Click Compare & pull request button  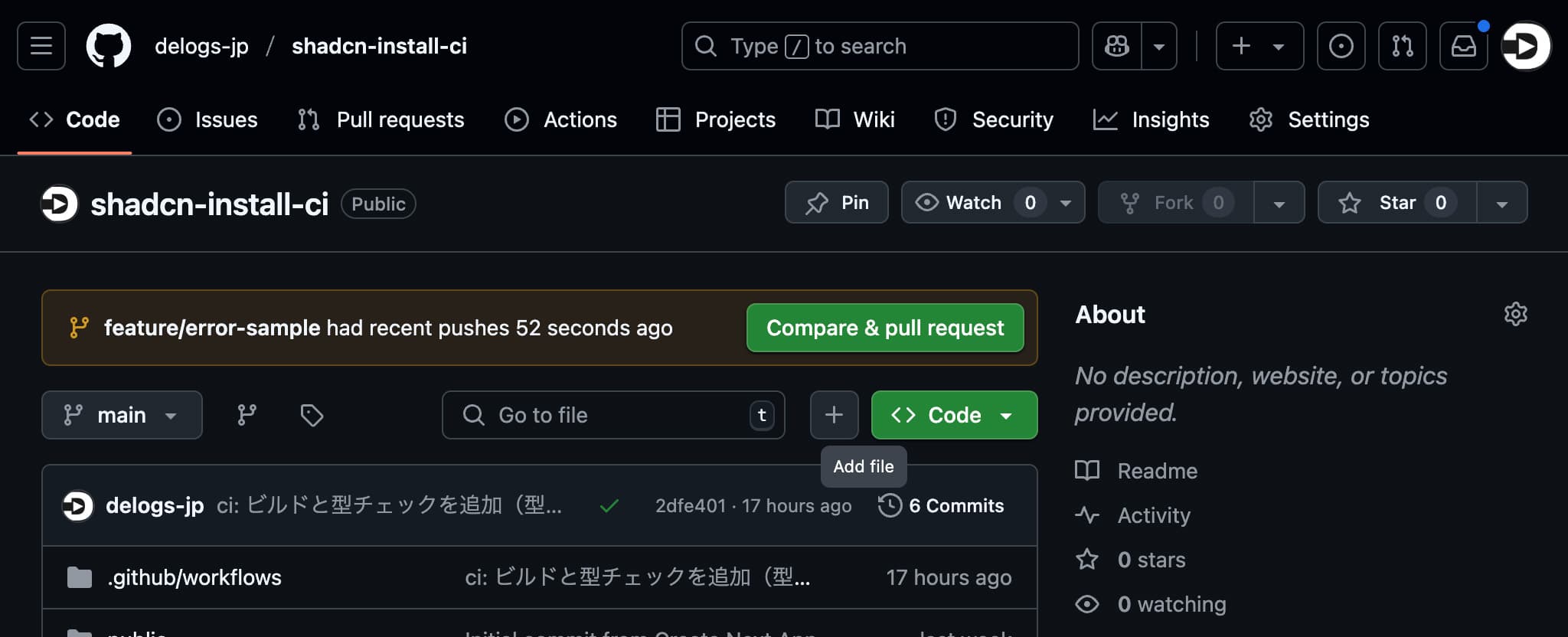pyautogui.click(x=885, y=328)
